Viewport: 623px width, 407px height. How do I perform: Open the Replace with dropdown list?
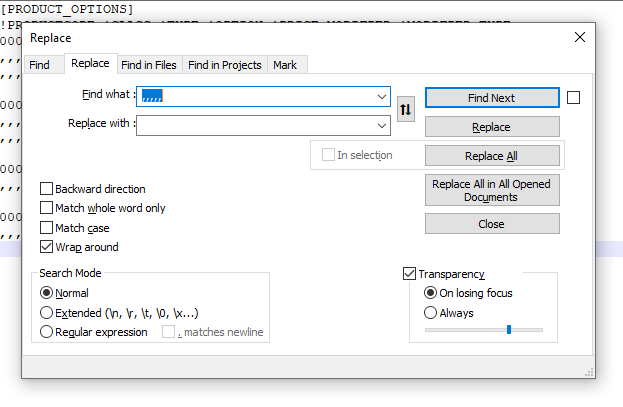click(x=382, y=126)
